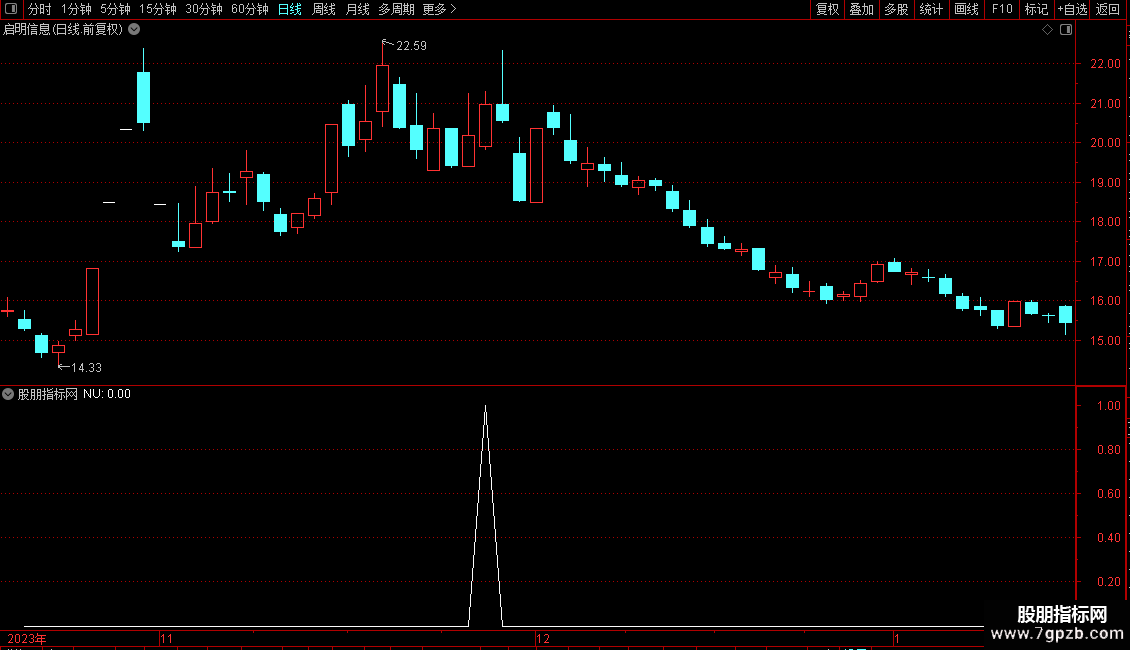
Task: Click the 启明信息(日线.前复权) chart title
Action: (x=63, y=29)
